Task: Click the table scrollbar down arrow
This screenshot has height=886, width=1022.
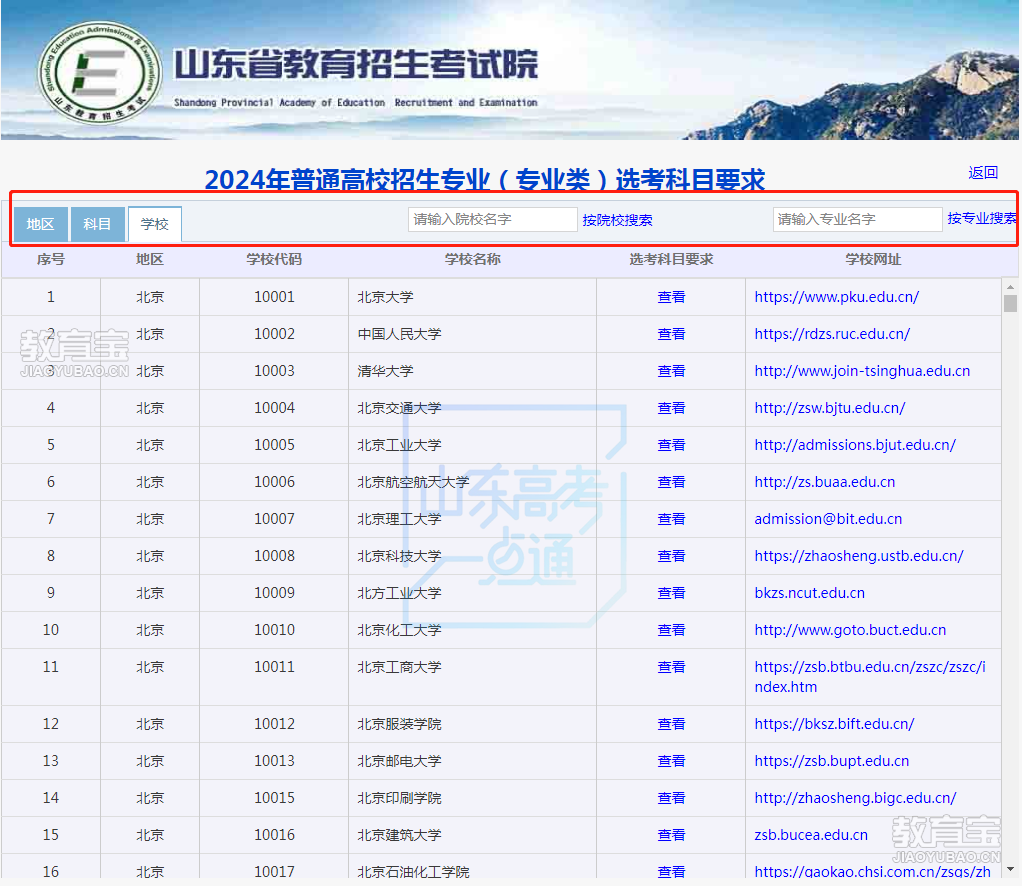Action: pyautogui.click(x=1010, y=869)
